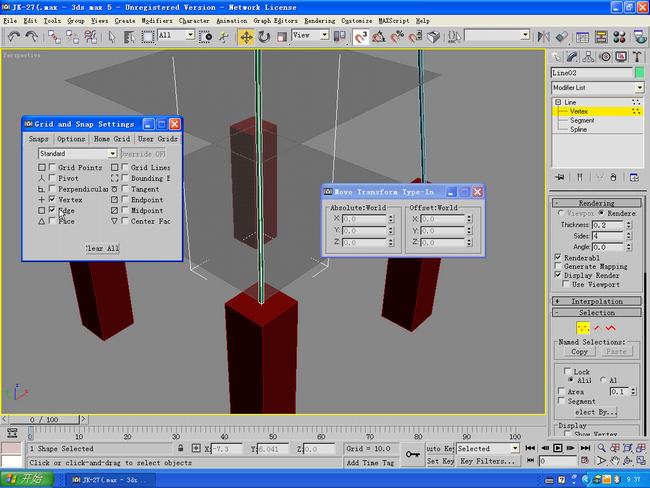Screen dimensions: 650x488
Task: Click the Set Key large key icon
Action: point(412,454)
